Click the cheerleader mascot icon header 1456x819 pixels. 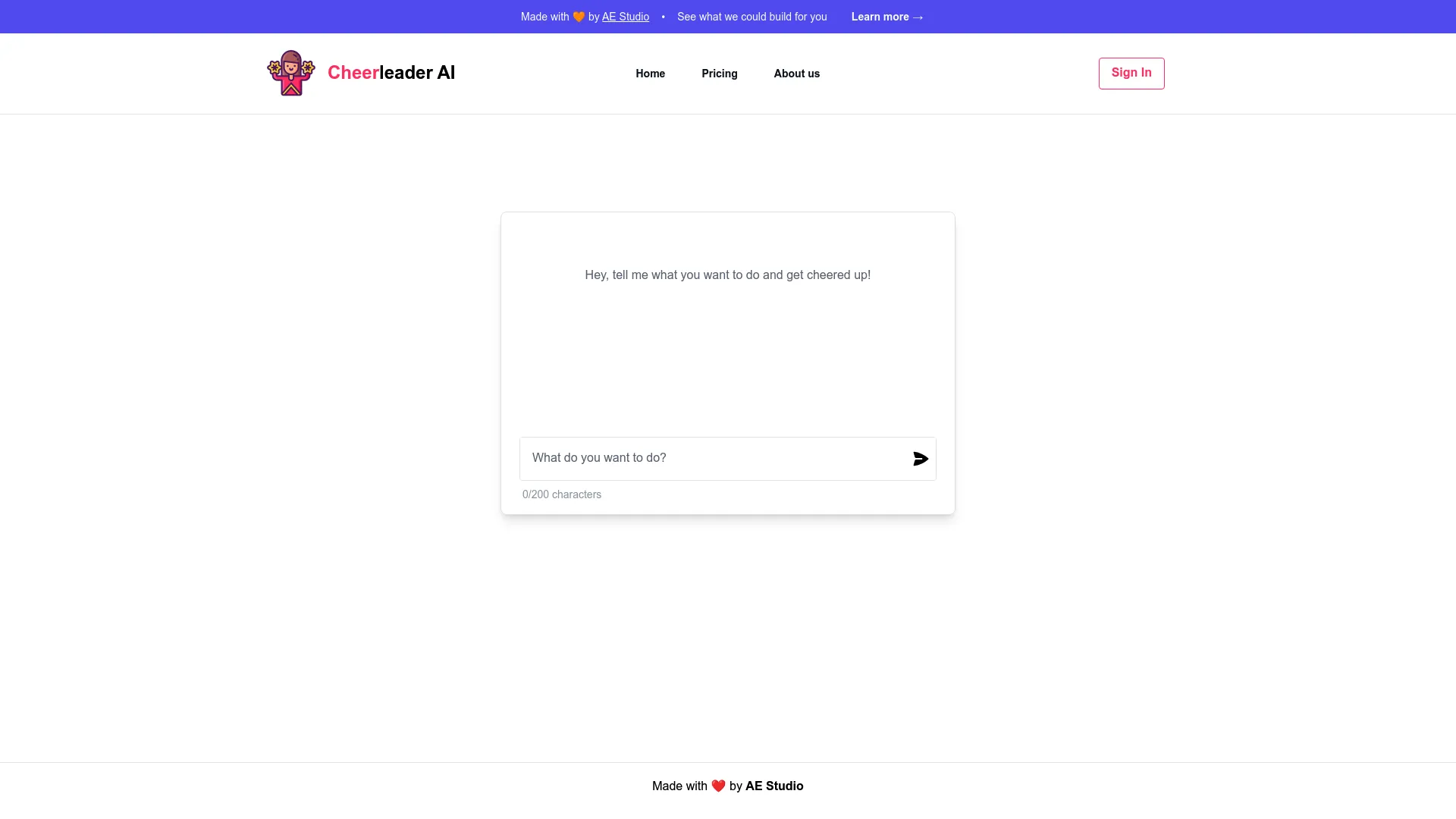click(291, 73)
